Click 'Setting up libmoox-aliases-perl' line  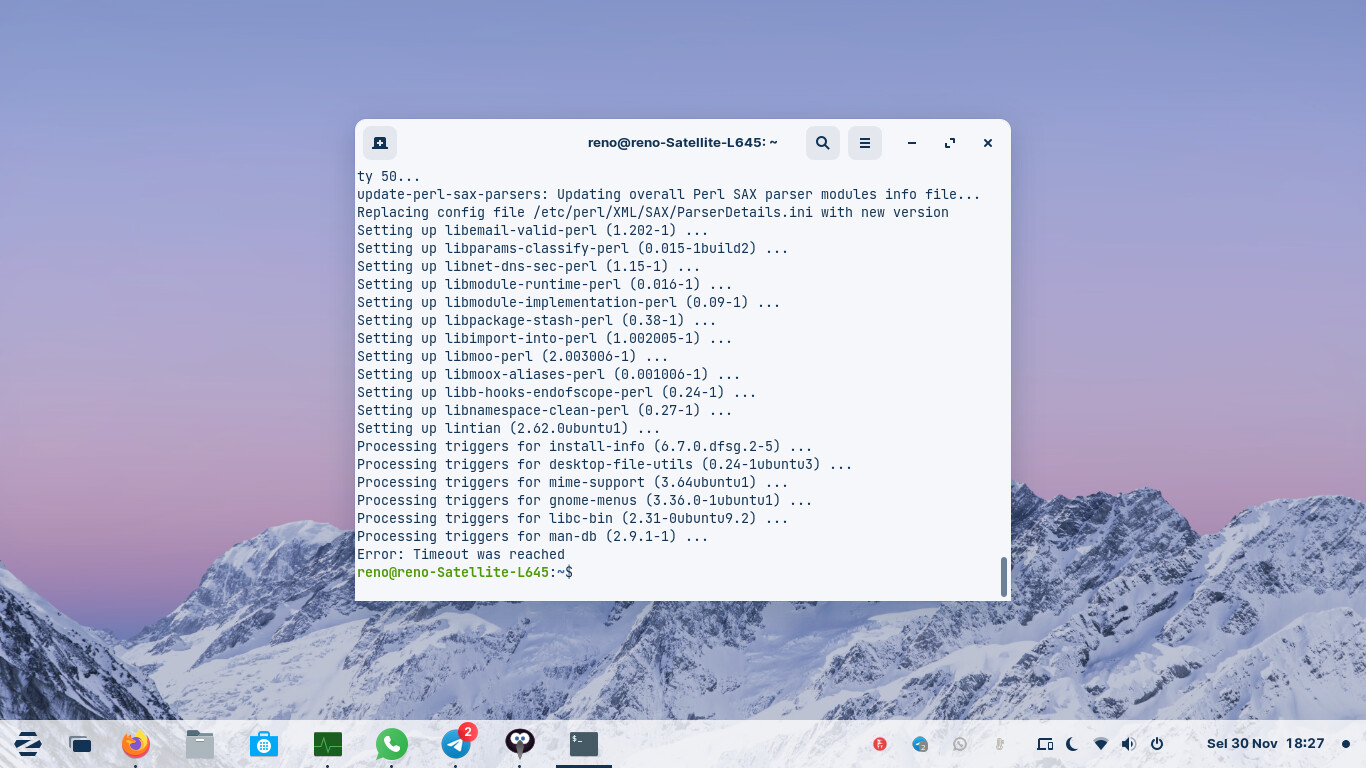click(548, 374)
